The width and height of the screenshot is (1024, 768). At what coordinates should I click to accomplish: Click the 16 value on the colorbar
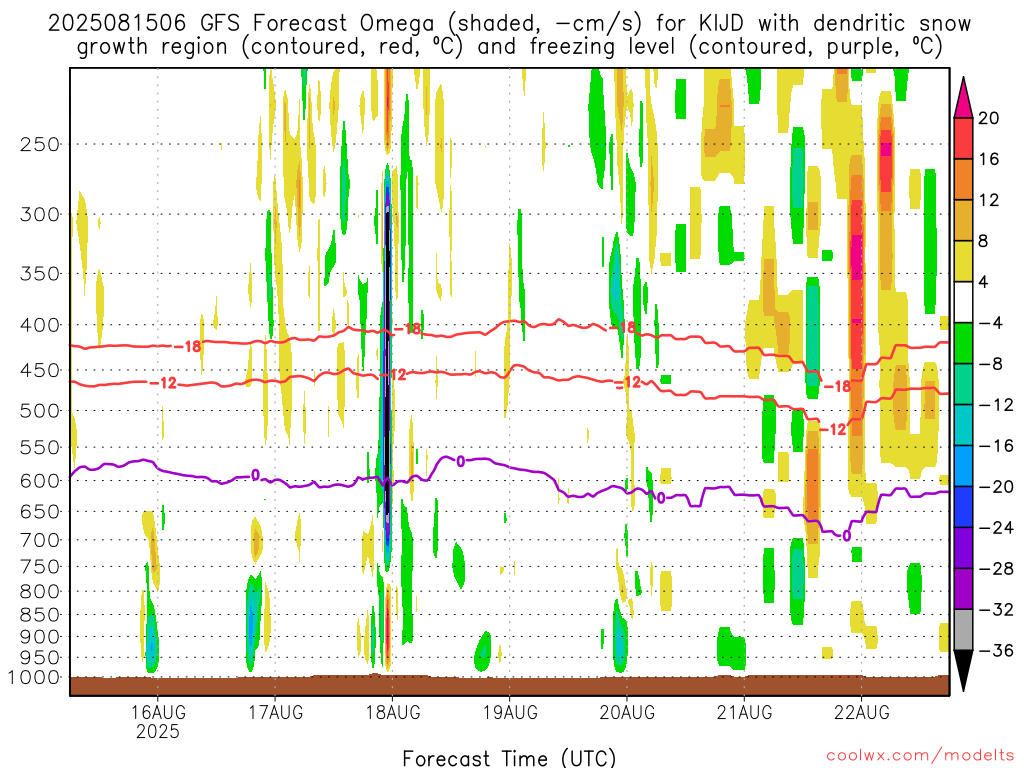pos(989,159)
